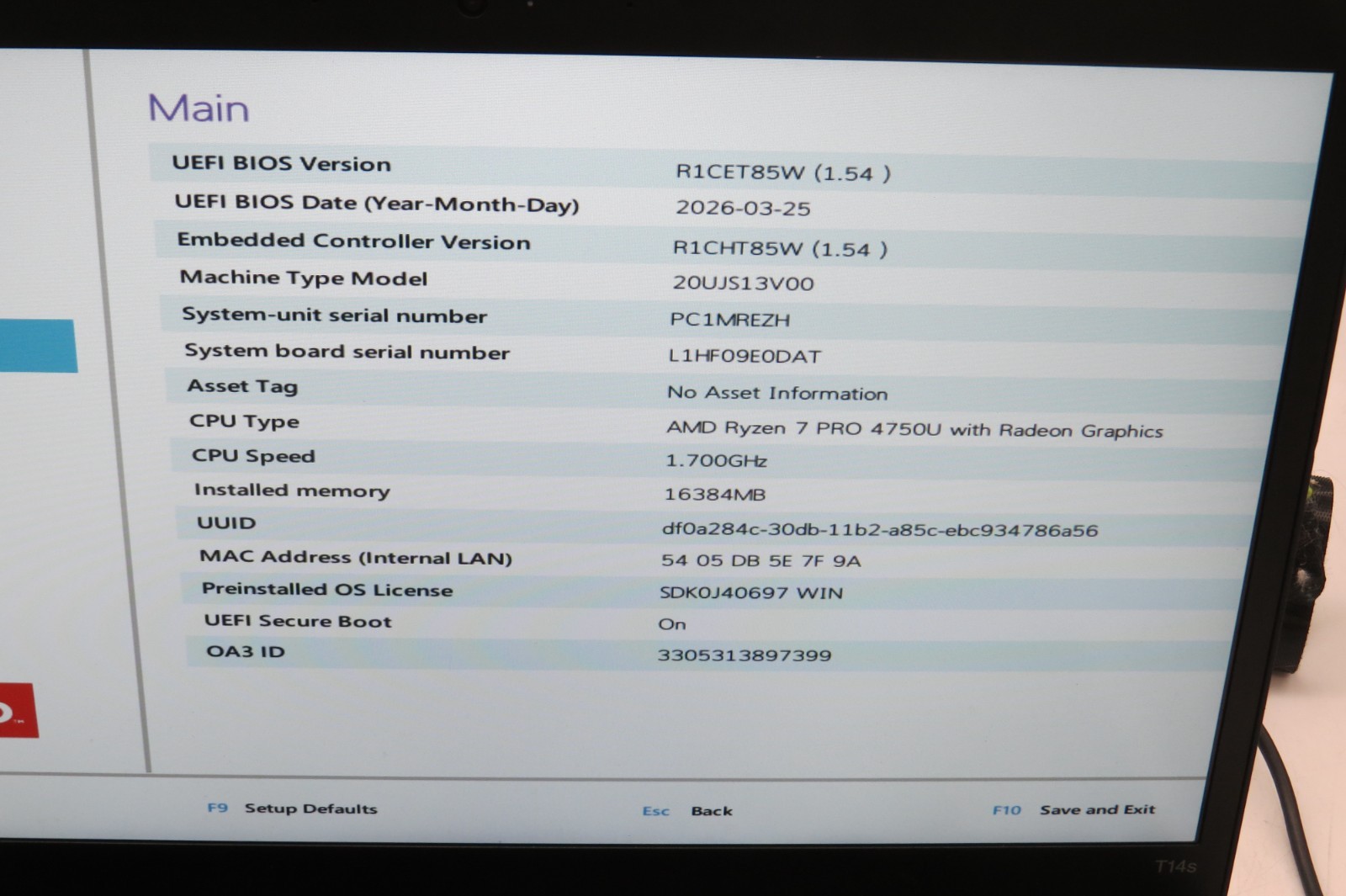Select the System board serial number label

click(x=347, y=352)
